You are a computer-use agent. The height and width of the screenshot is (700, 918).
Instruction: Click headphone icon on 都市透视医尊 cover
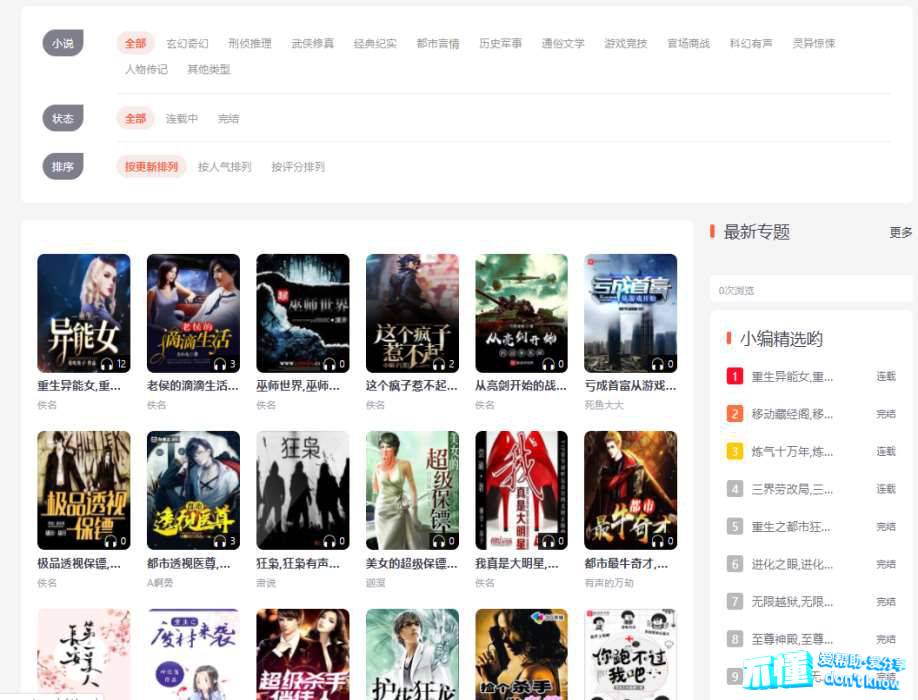(220, 541)
